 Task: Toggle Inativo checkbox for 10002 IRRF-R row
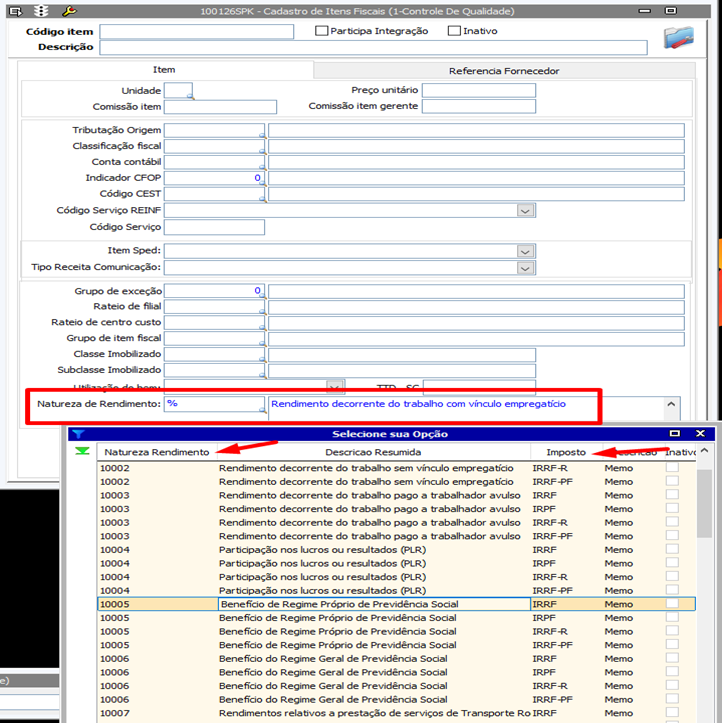[672, 468]
